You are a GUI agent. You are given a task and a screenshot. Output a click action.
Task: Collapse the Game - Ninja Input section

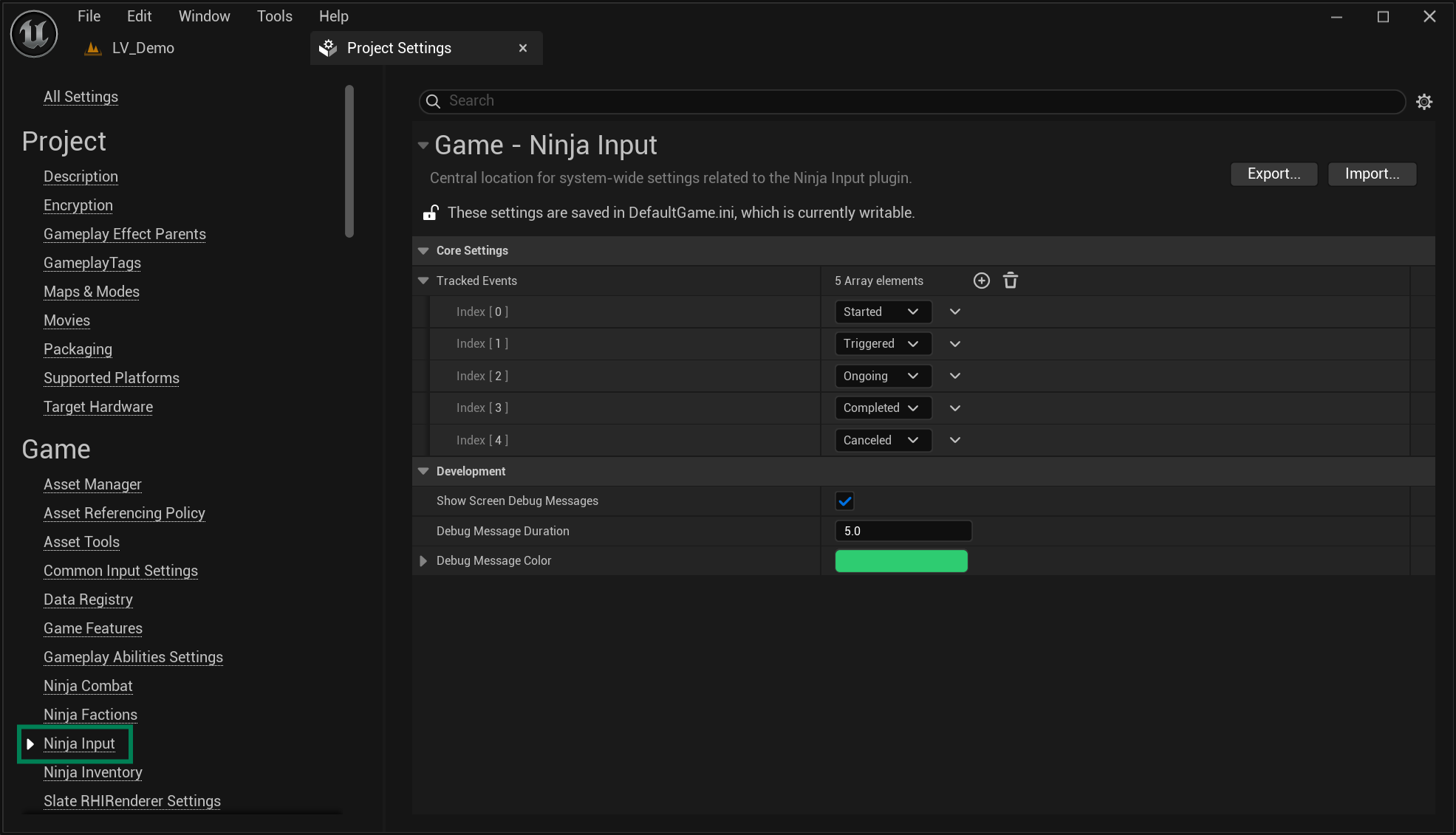click(x=423, y=145)
